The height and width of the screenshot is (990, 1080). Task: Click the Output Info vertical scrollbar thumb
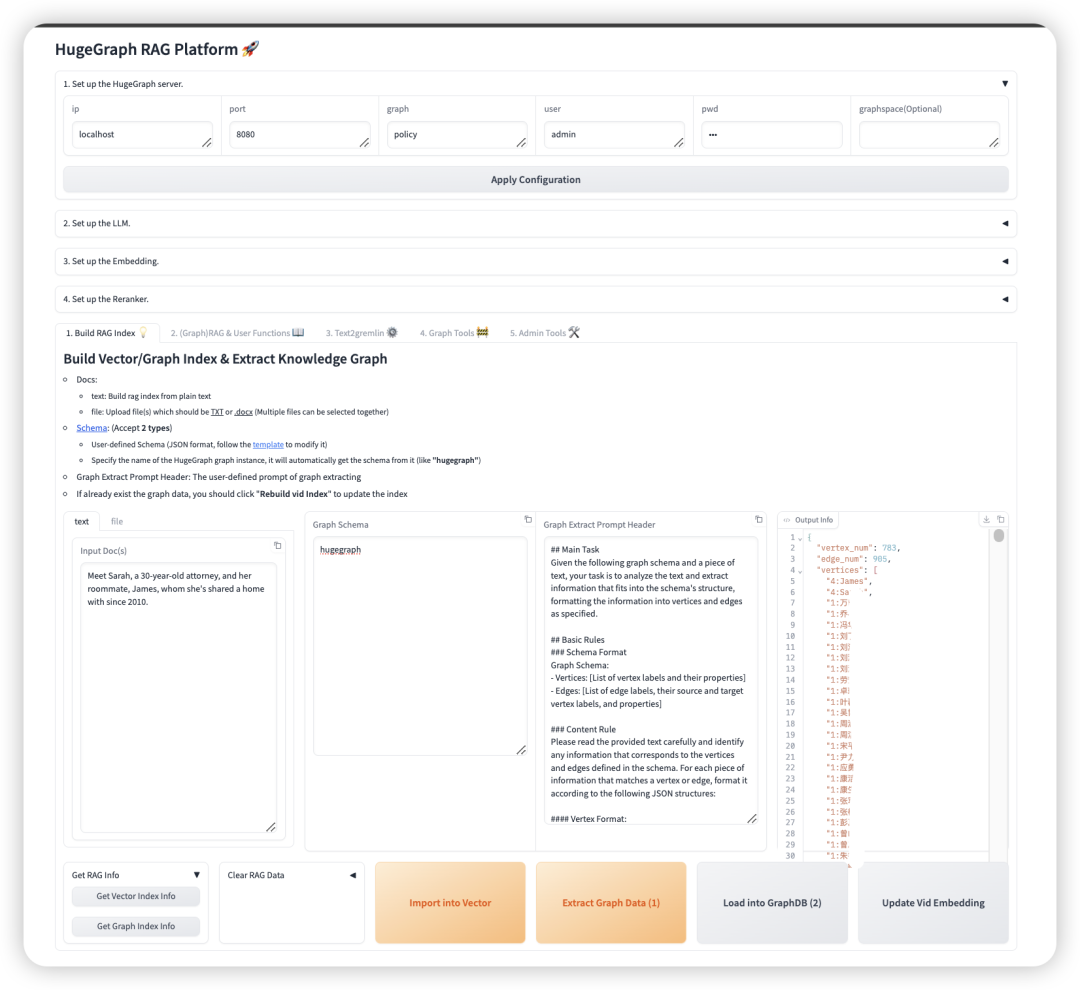(999, 535)
